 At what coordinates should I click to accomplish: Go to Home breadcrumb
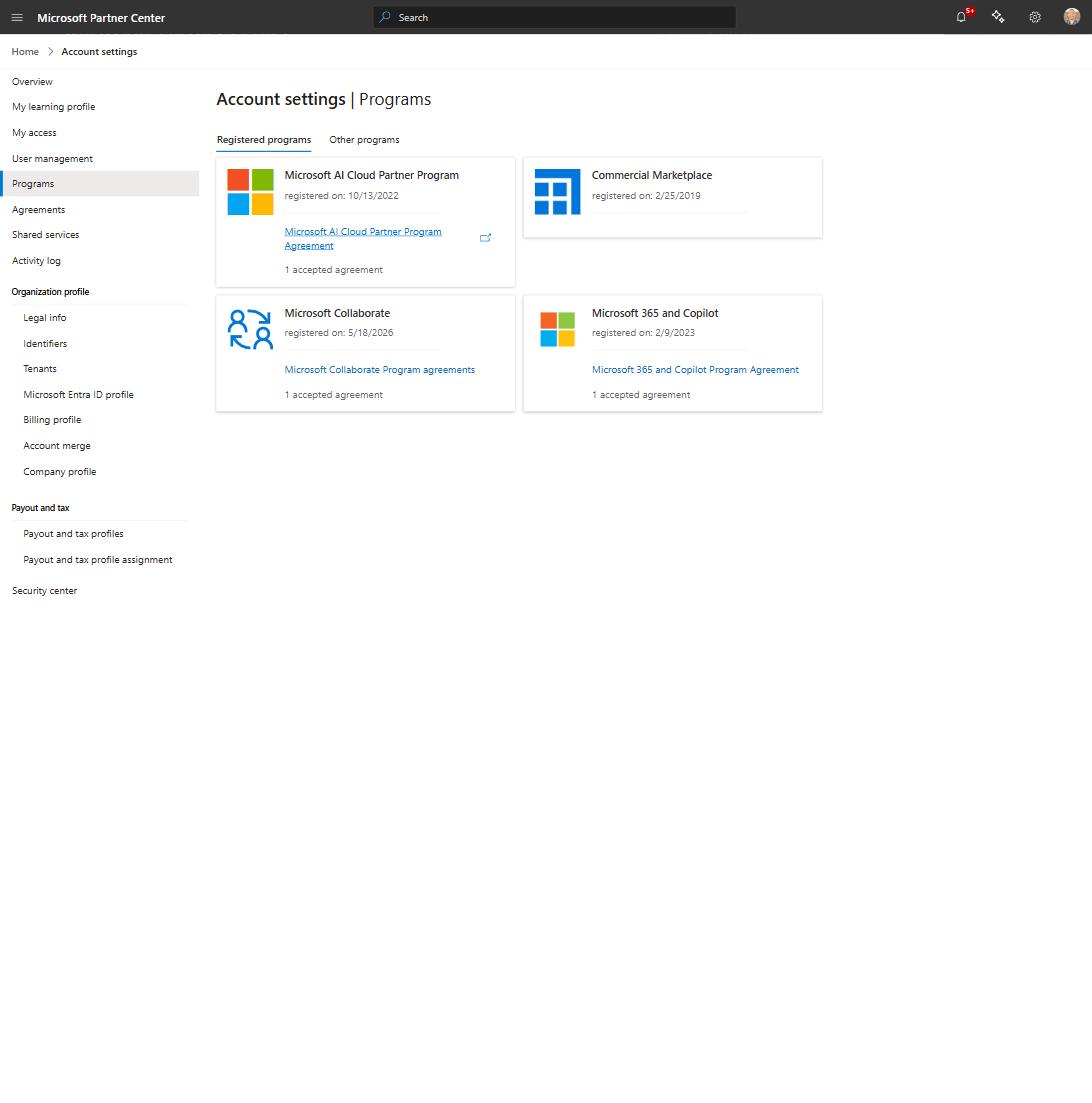25,51
